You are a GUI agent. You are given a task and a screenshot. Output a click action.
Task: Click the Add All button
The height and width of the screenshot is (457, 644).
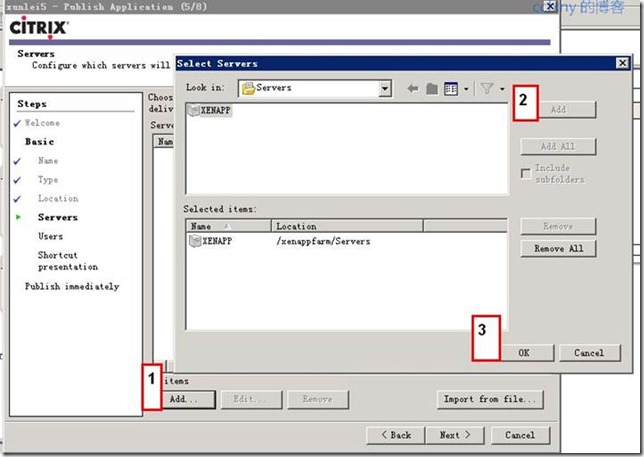pos(558,147)
